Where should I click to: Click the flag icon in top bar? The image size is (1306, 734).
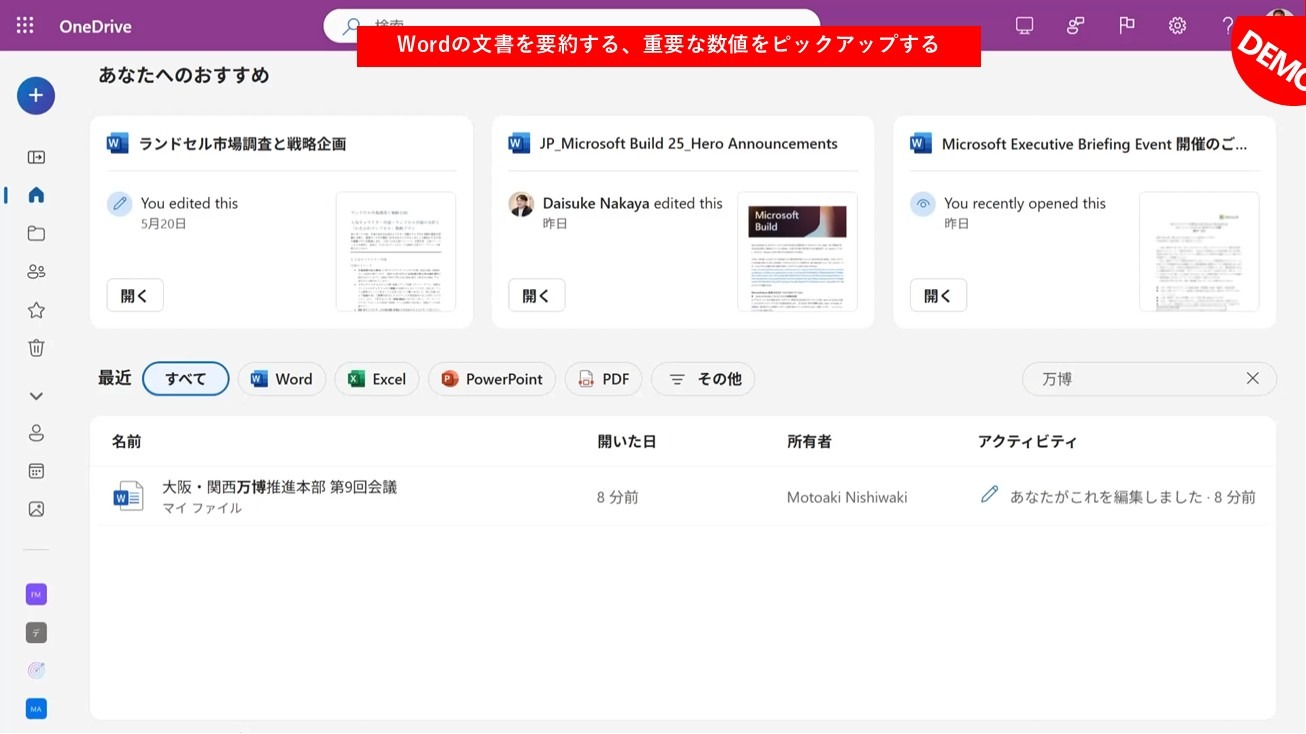[x=1126, y=26]
